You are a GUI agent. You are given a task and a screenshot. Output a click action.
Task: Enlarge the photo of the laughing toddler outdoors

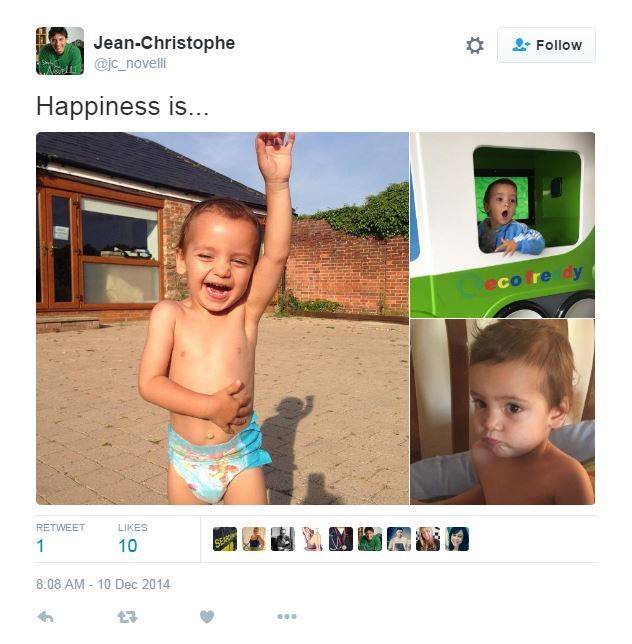(x=222, y=318)
